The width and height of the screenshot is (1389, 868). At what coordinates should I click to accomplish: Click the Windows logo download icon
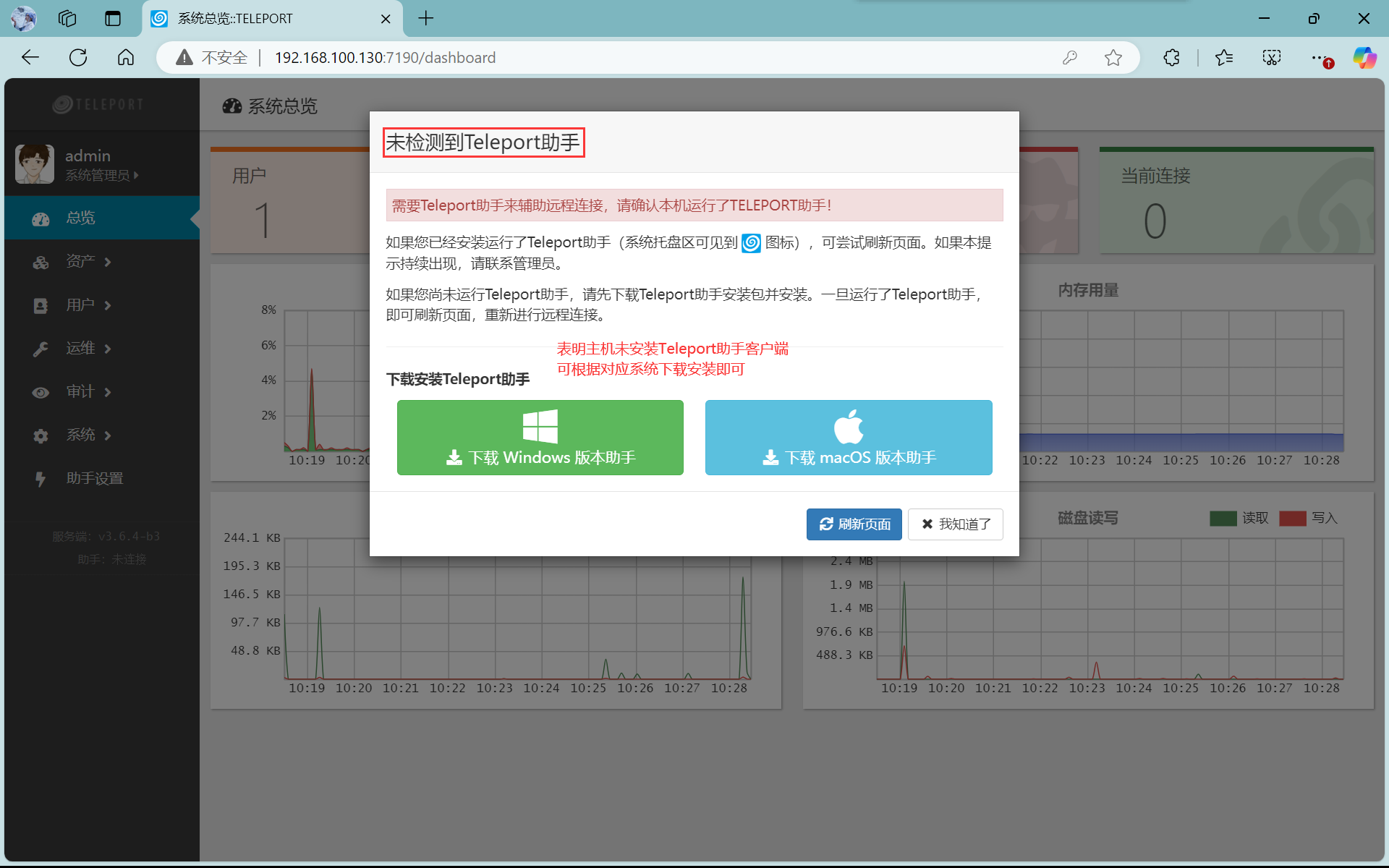pyautogui.click(x=540, y=426)
